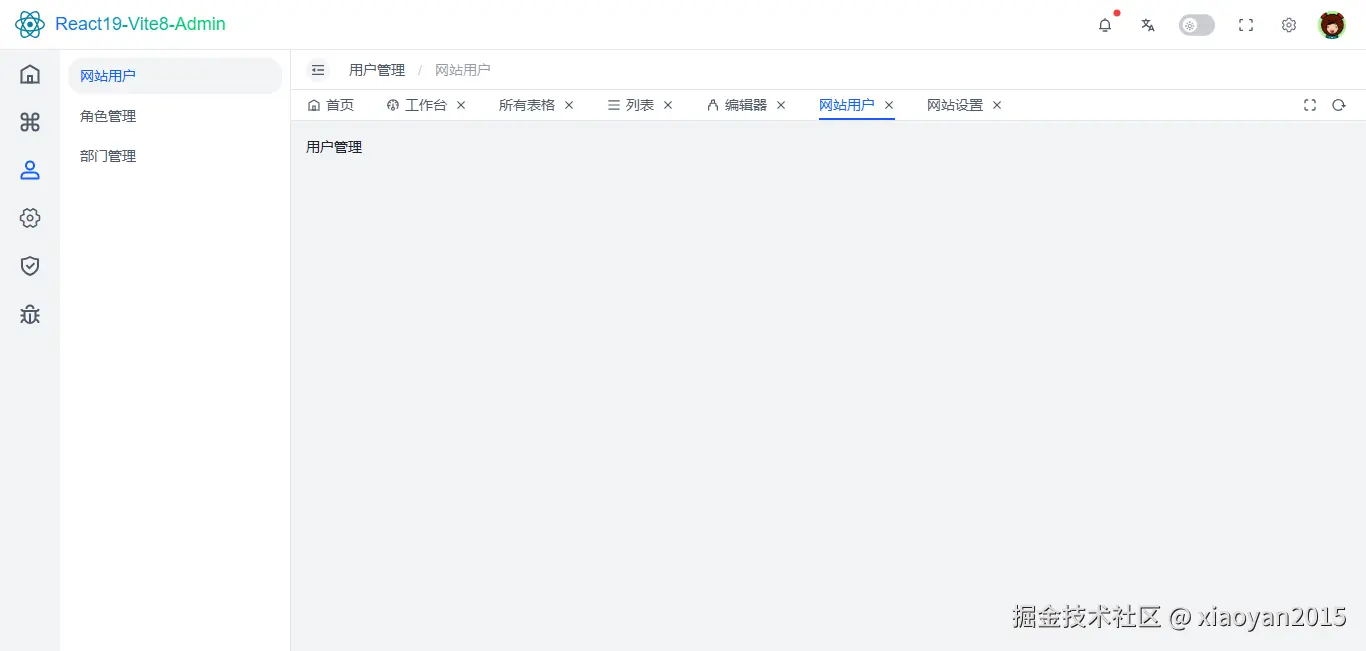Close the 编辑器 tab
Image resolution: width=1366 pixels, height=651 pixels.
(781, 105)
